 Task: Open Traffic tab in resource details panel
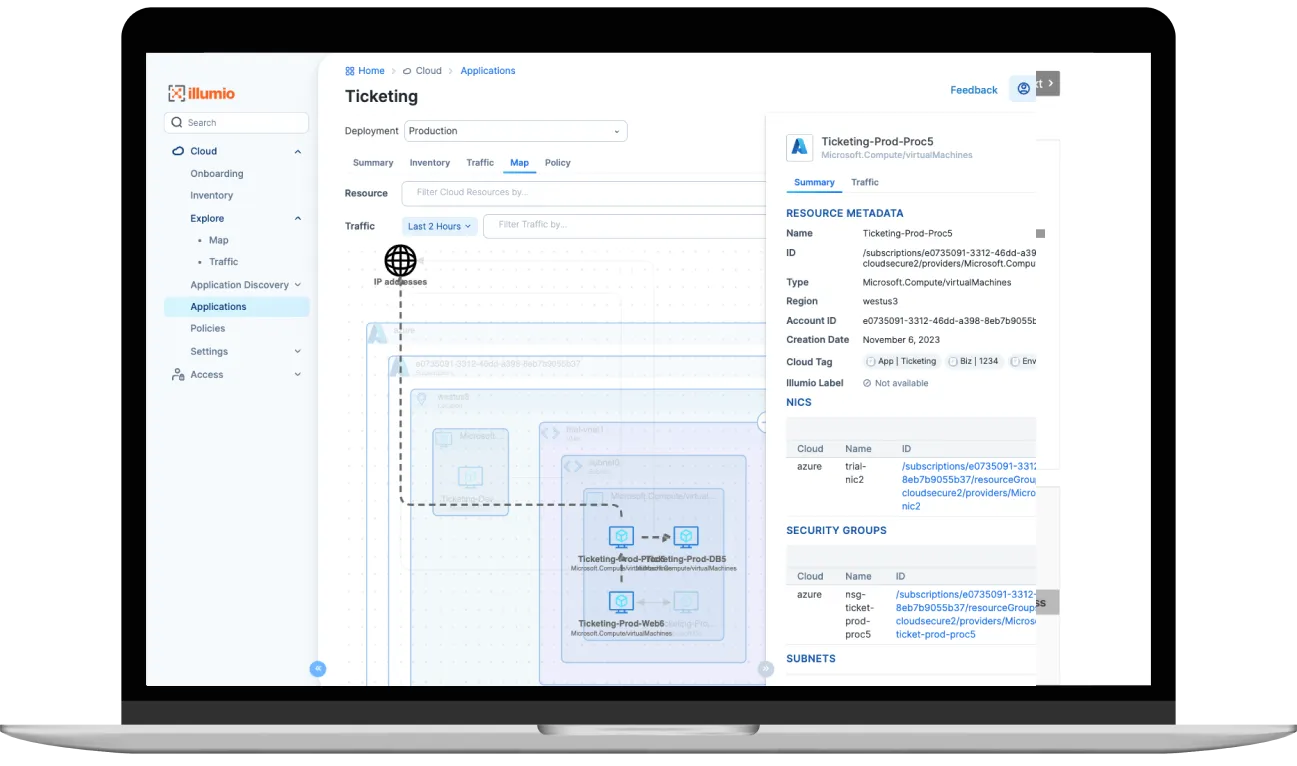[x=865, y=182]
